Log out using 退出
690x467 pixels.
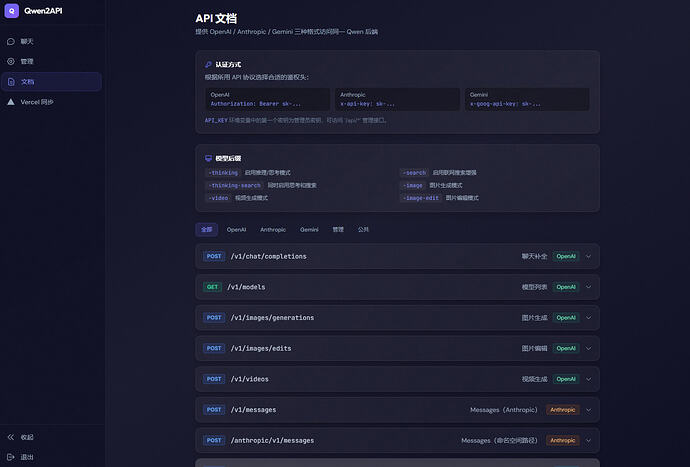pyautogui.click(x=51, y=457)
